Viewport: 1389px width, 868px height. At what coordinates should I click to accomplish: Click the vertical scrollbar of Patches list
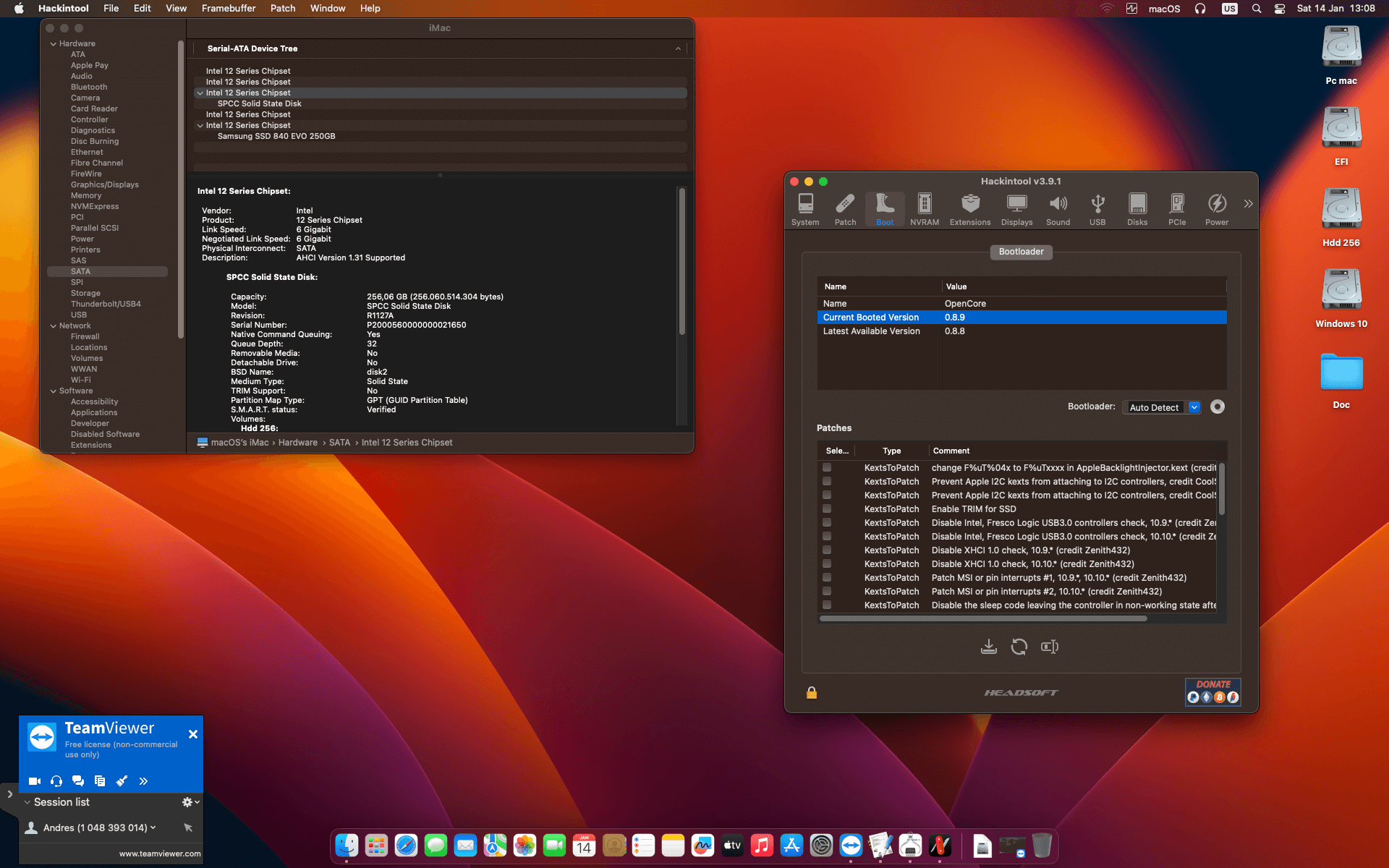tap(1222, 489)
